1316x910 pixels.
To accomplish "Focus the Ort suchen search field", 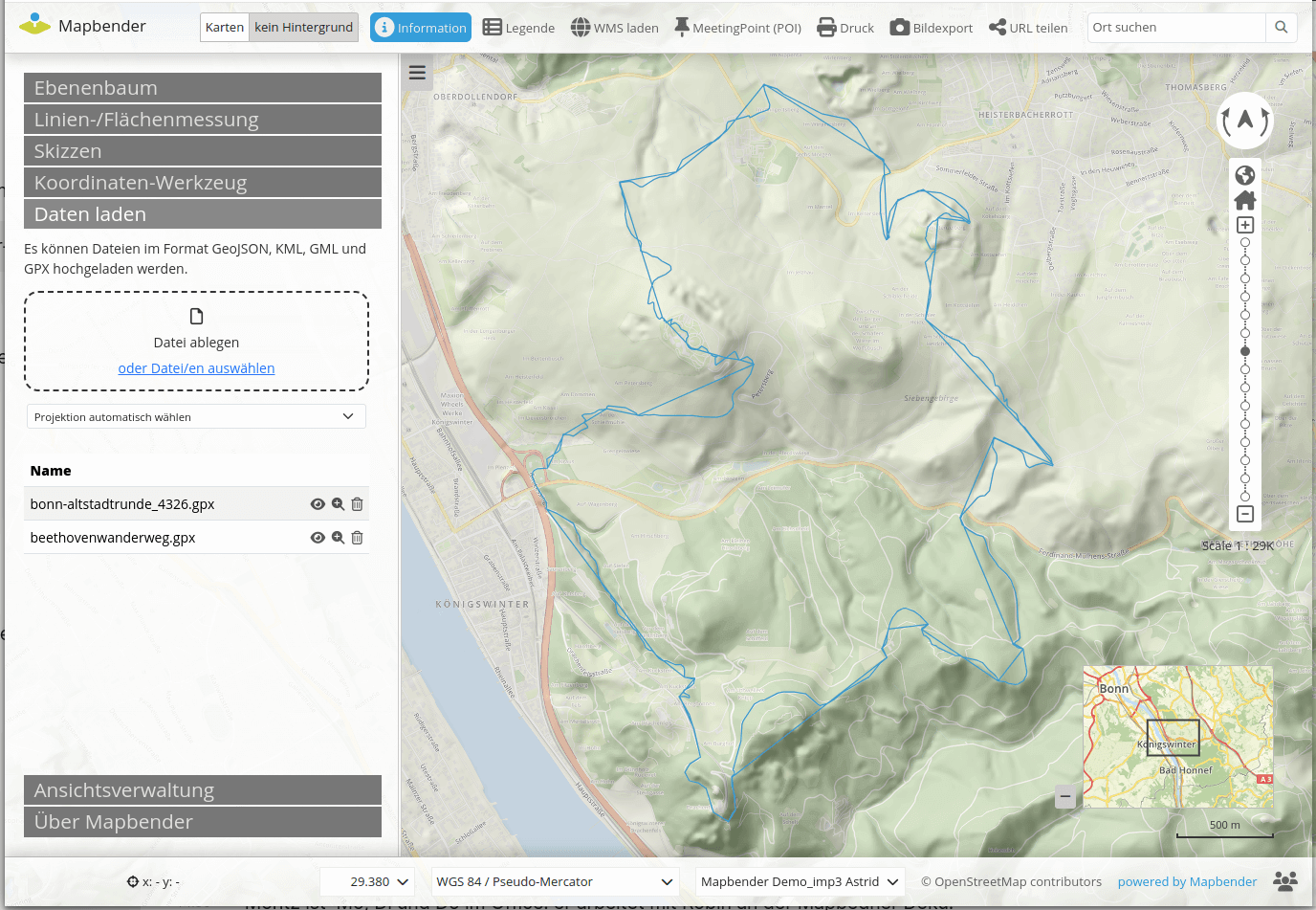I will coord(1175,28).
